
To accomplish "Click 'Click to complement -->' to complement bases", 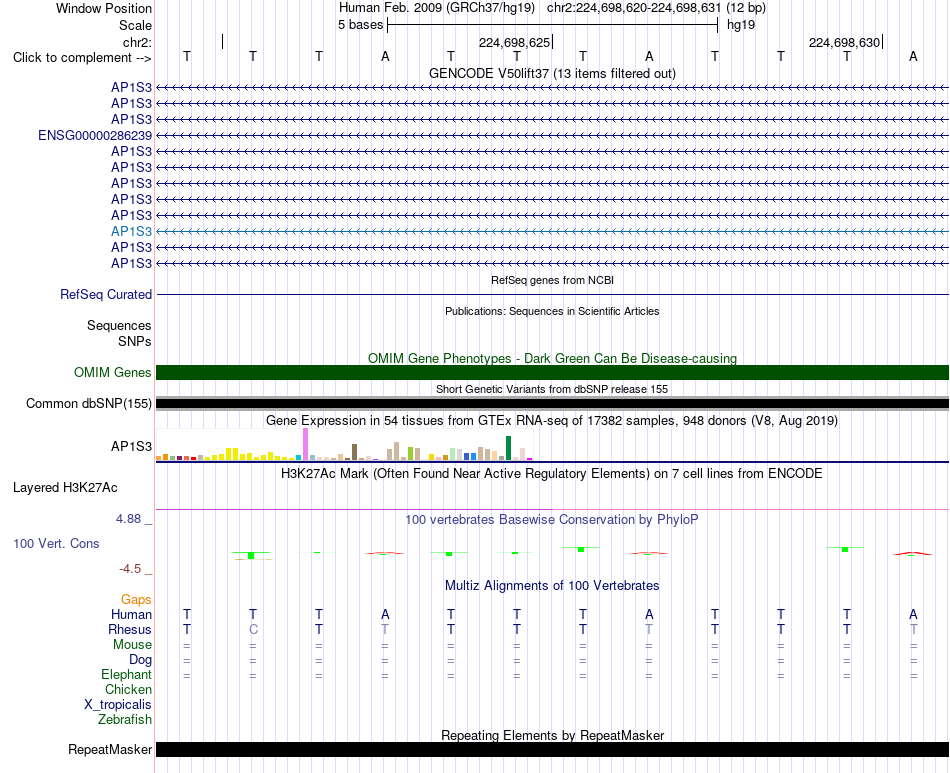I will pos(82,58).
